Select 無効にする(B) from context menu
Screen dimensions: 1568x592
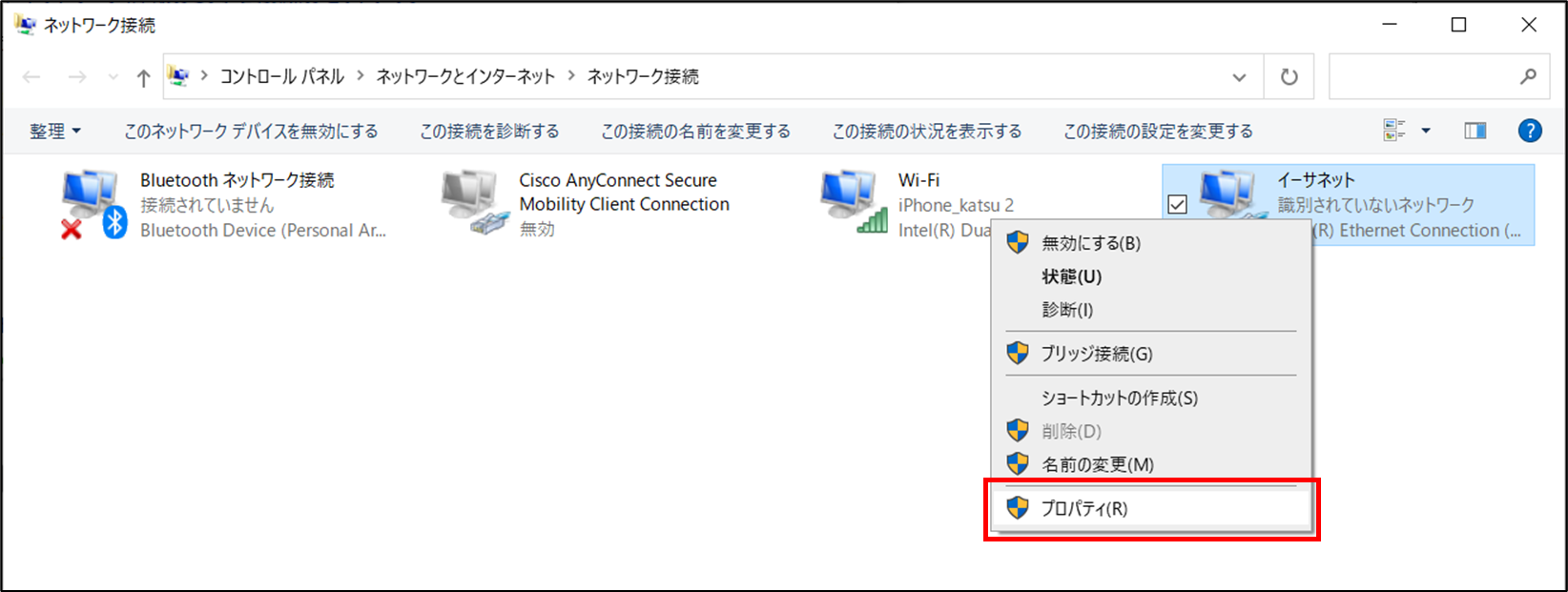(x=1151, y=243)
